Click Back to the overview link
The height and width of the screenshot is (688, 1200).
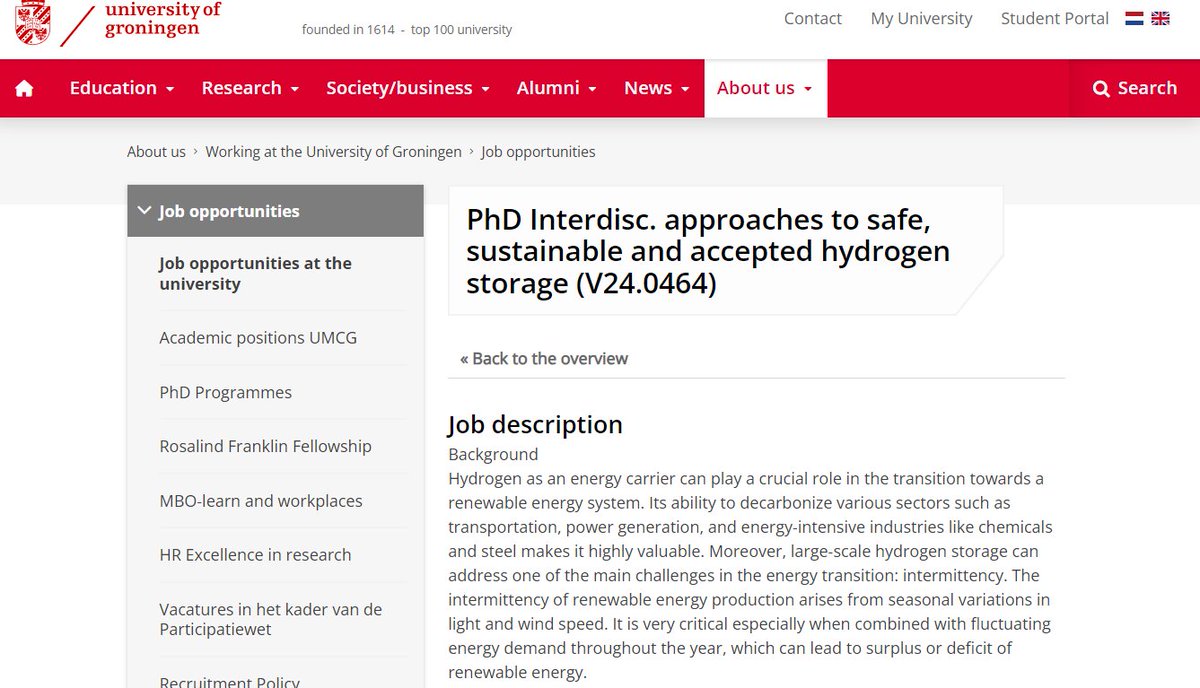tap(544, 358)
